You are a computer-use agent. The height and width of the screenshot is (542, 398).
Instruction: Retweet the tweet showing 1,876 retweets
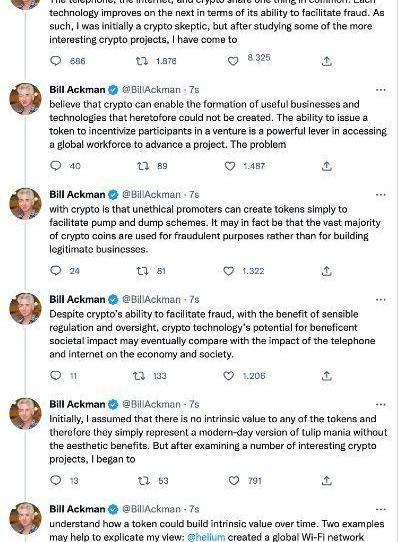[142, 61]
